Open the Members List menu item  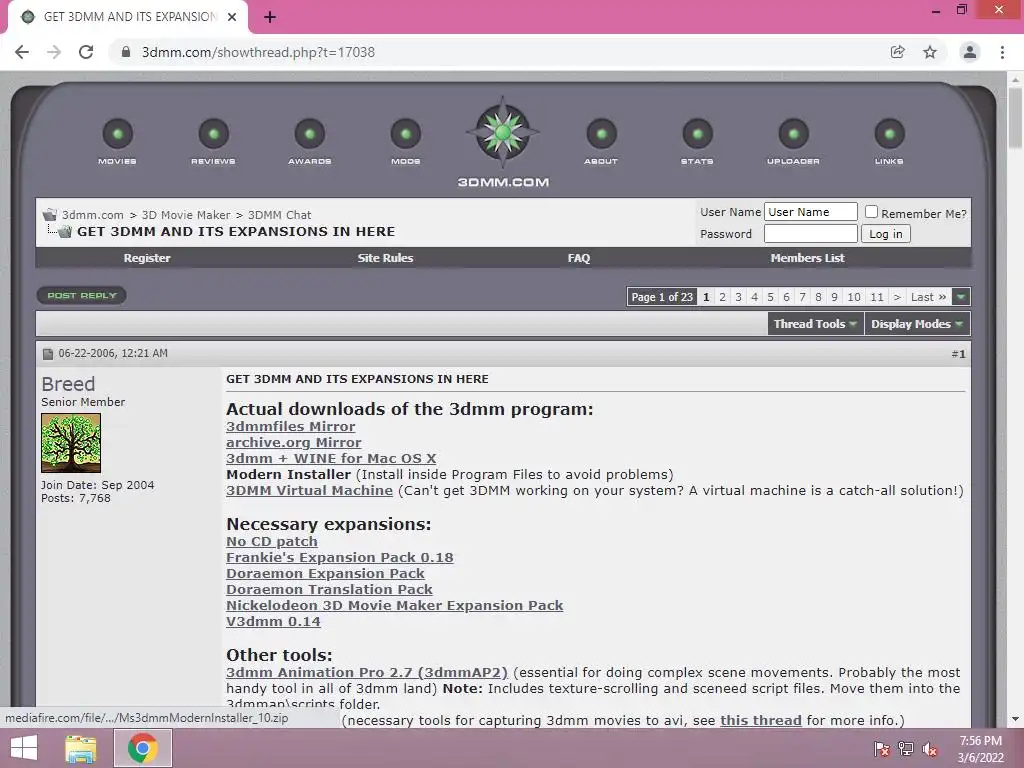click(807, 258)
